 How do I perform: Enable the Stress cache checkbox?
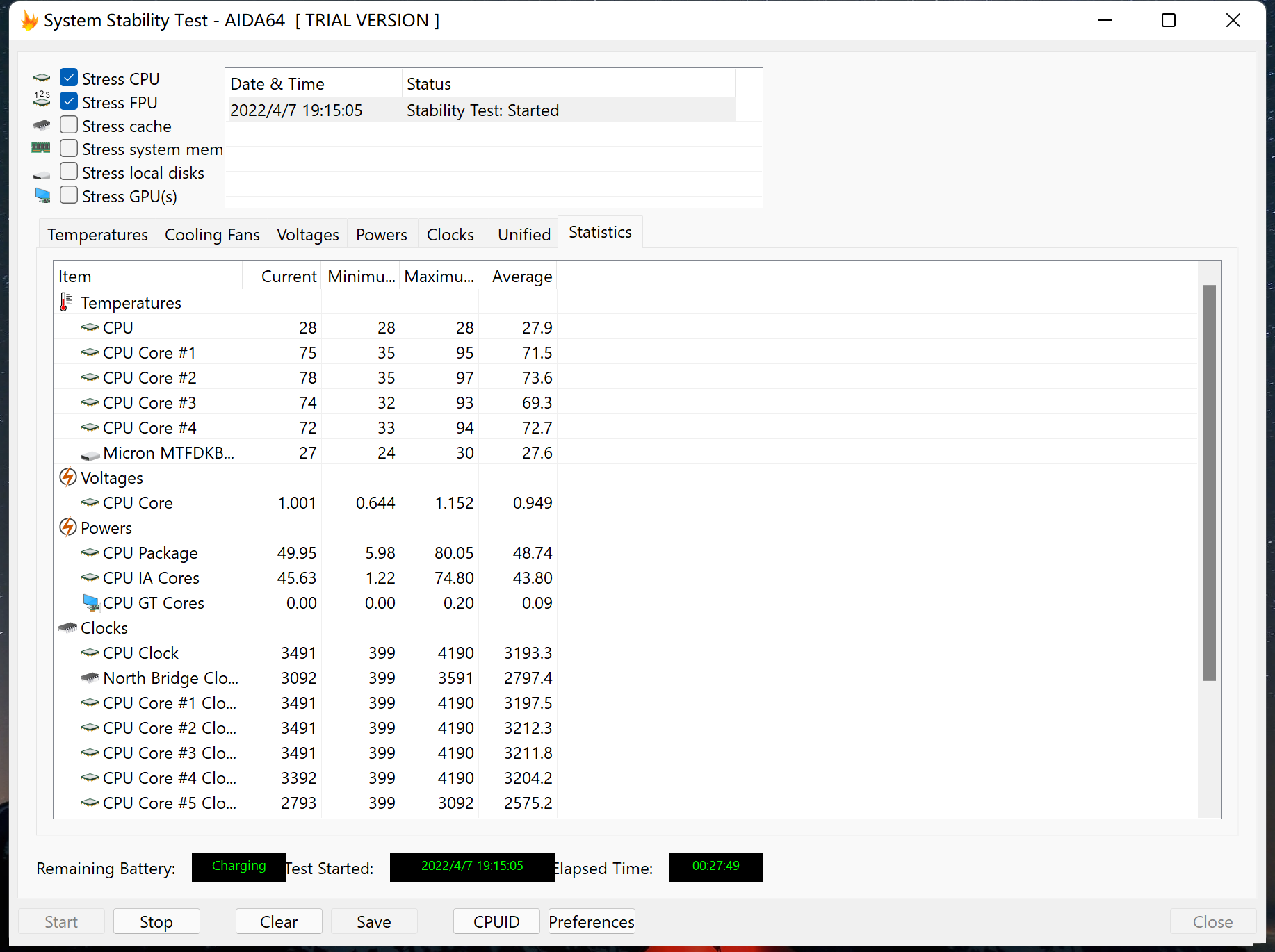[x=69, y=125]
